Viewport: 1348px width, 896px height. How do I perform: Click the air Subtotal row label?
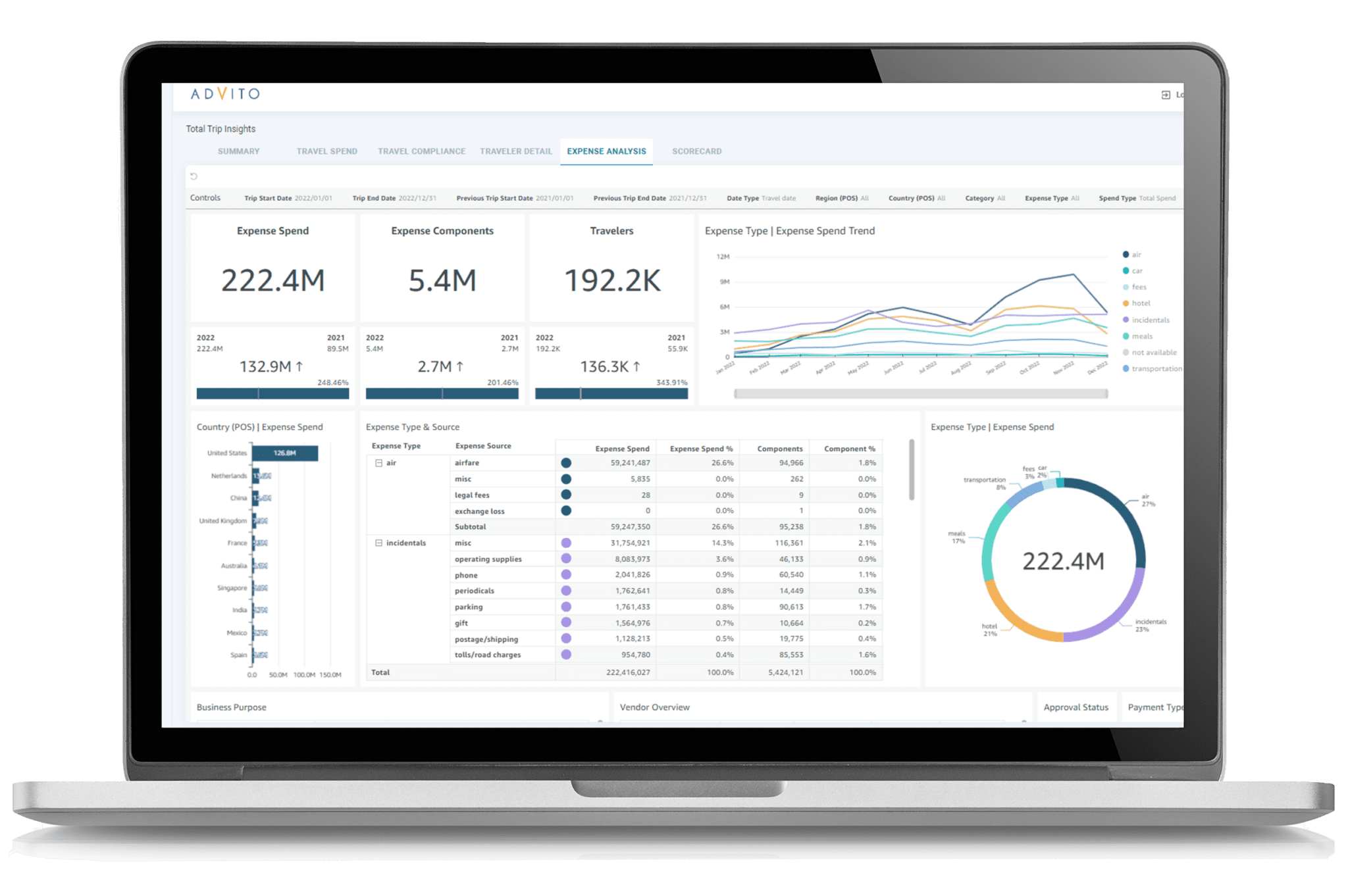pos(470,527)
